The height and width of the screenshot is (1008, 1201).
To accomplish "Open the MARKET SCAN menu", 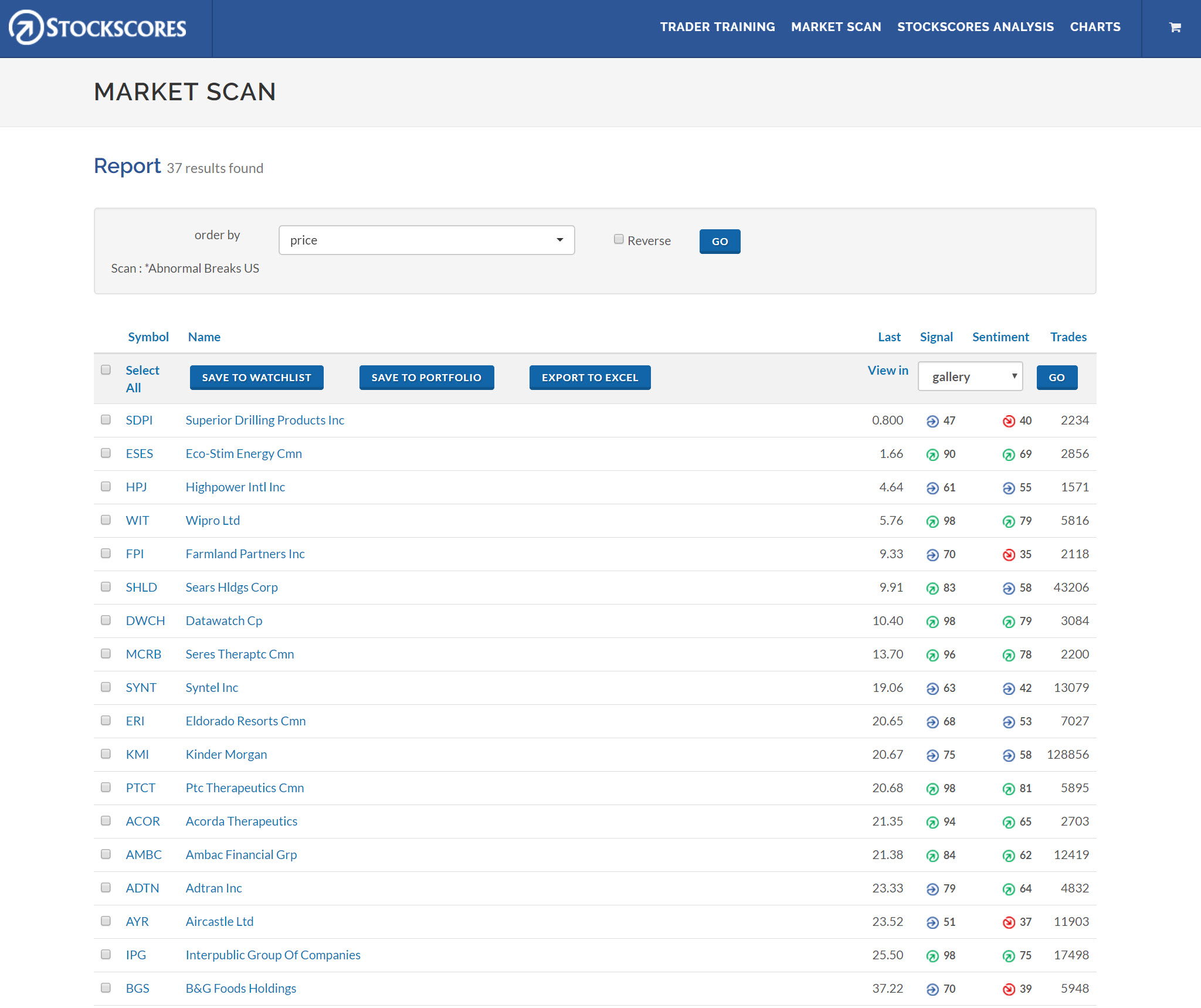I will (836, 27).
